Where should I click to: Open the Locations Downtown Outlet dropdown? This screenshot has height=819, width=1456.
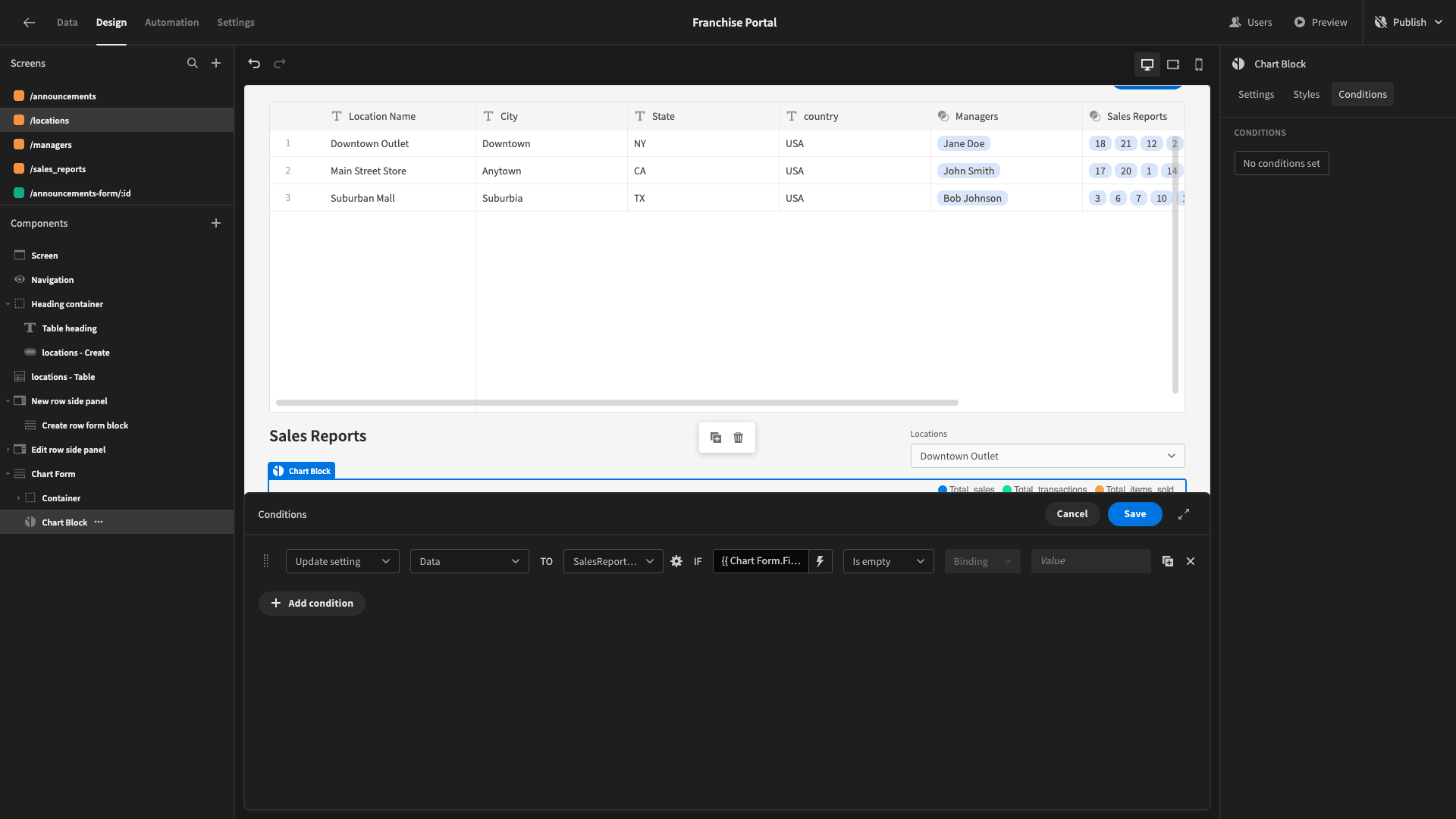pos(1047,457)
